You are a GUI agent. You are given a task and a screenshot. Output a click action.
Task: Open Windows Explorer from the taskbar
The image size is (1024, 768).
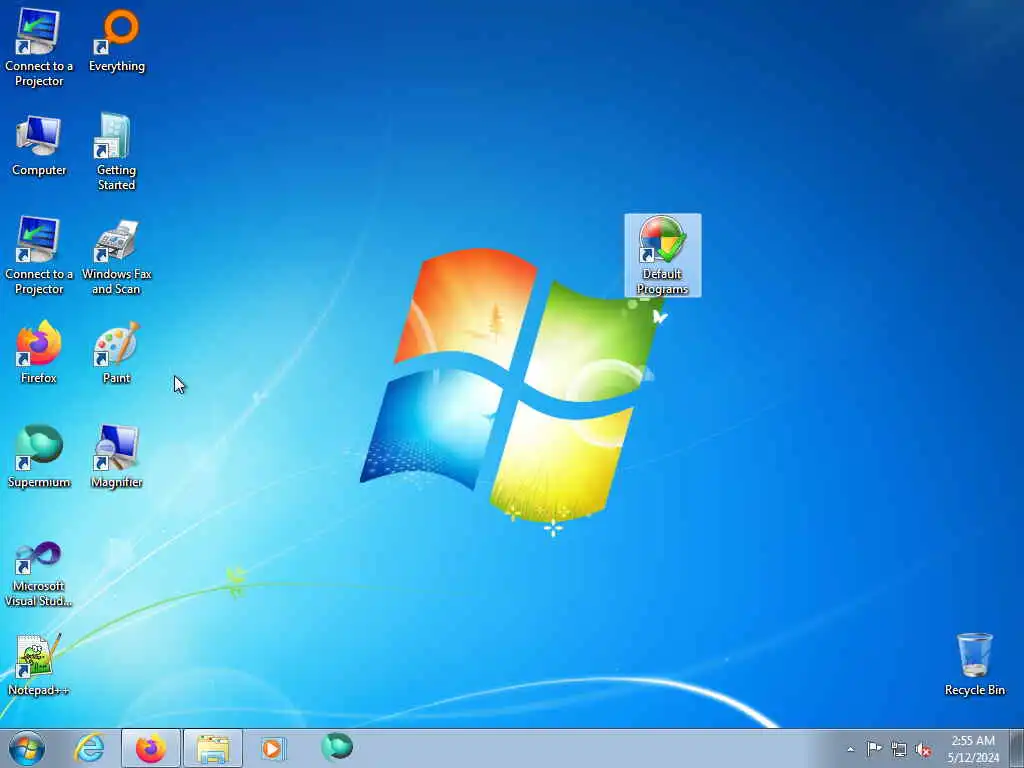(213, 748)
